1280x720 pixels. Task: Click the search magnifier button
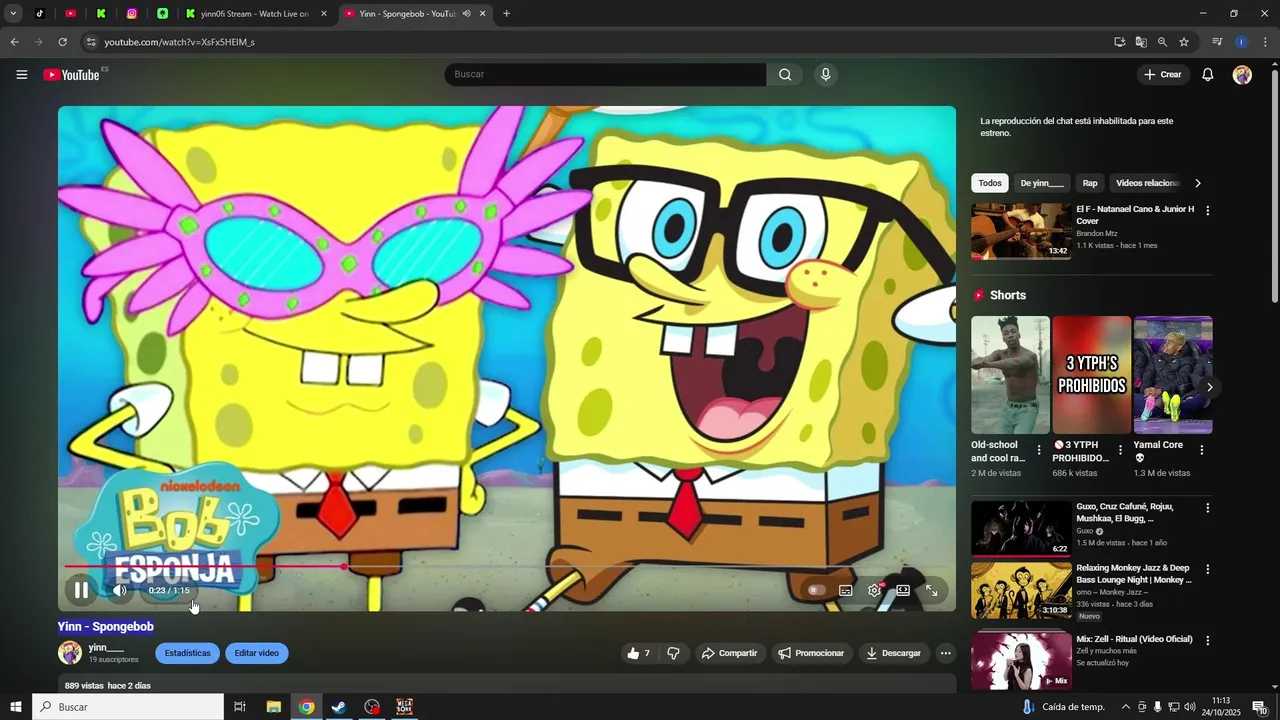pos(785,74)
